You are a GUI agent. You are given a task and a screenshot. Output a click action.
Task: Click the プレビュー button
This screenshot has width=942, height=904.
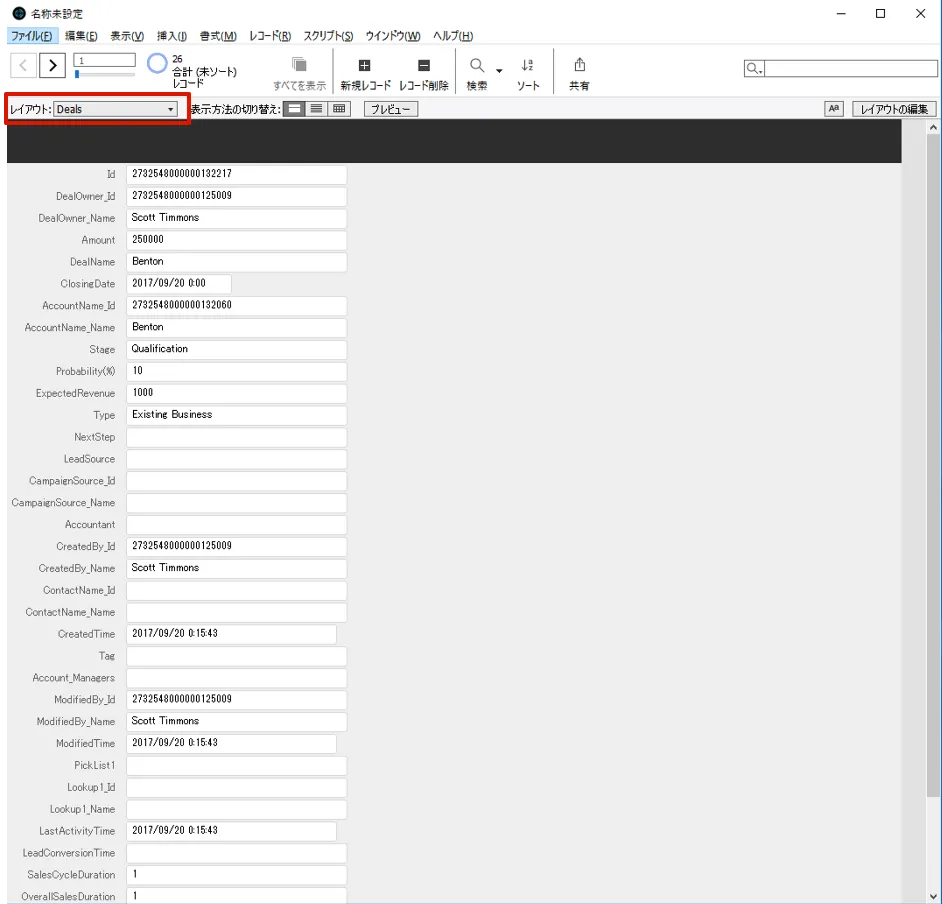(x=388, y=108)
